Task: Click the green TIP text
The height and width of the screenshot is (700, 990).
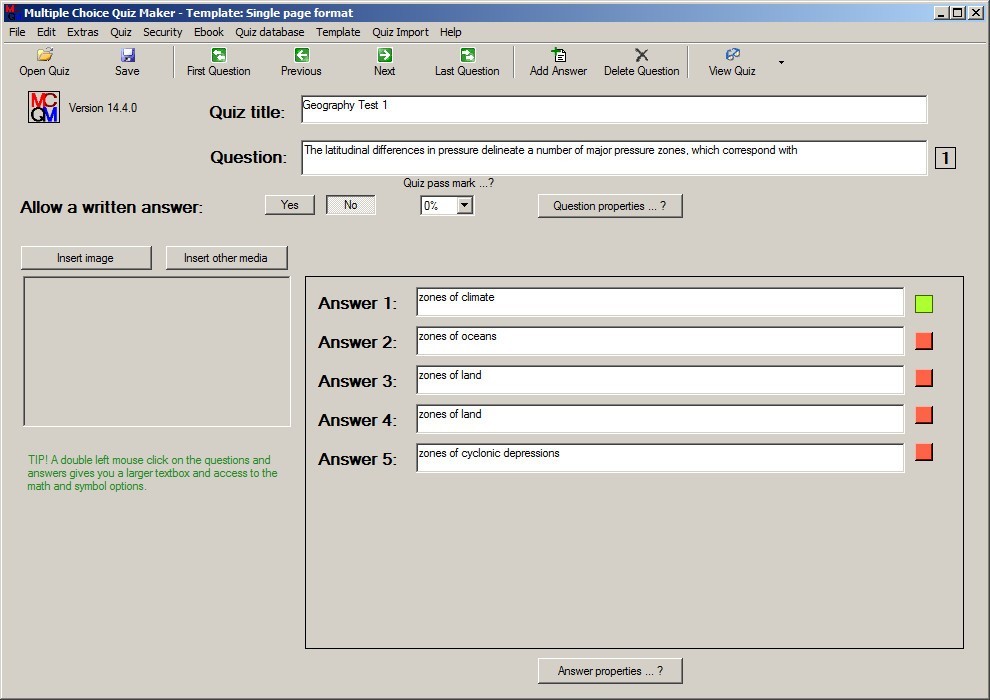Action: pyautogui.click(x=152, y=473)
